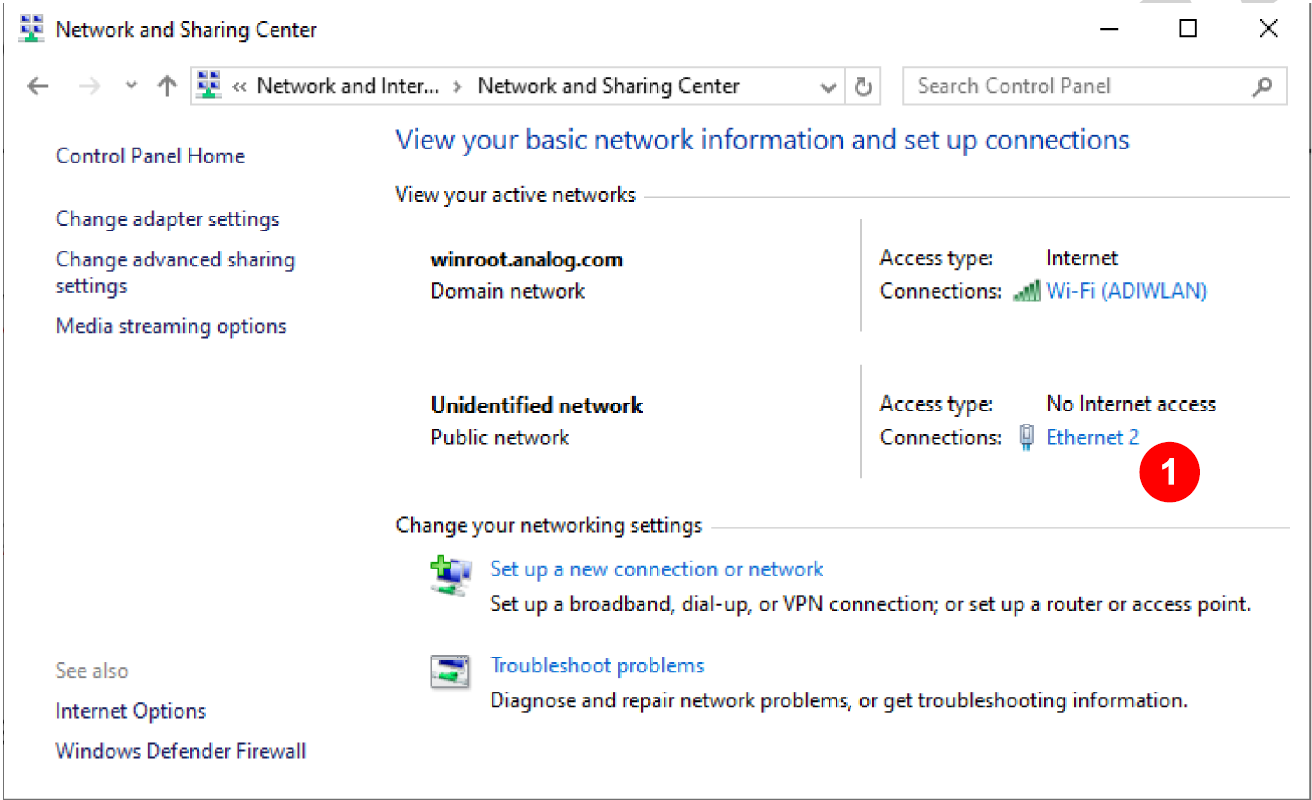The width and height of the screenshot is (1312, 800).
Task: Select Network and Internet breadcrumb
Action: (x=347, y=87)
